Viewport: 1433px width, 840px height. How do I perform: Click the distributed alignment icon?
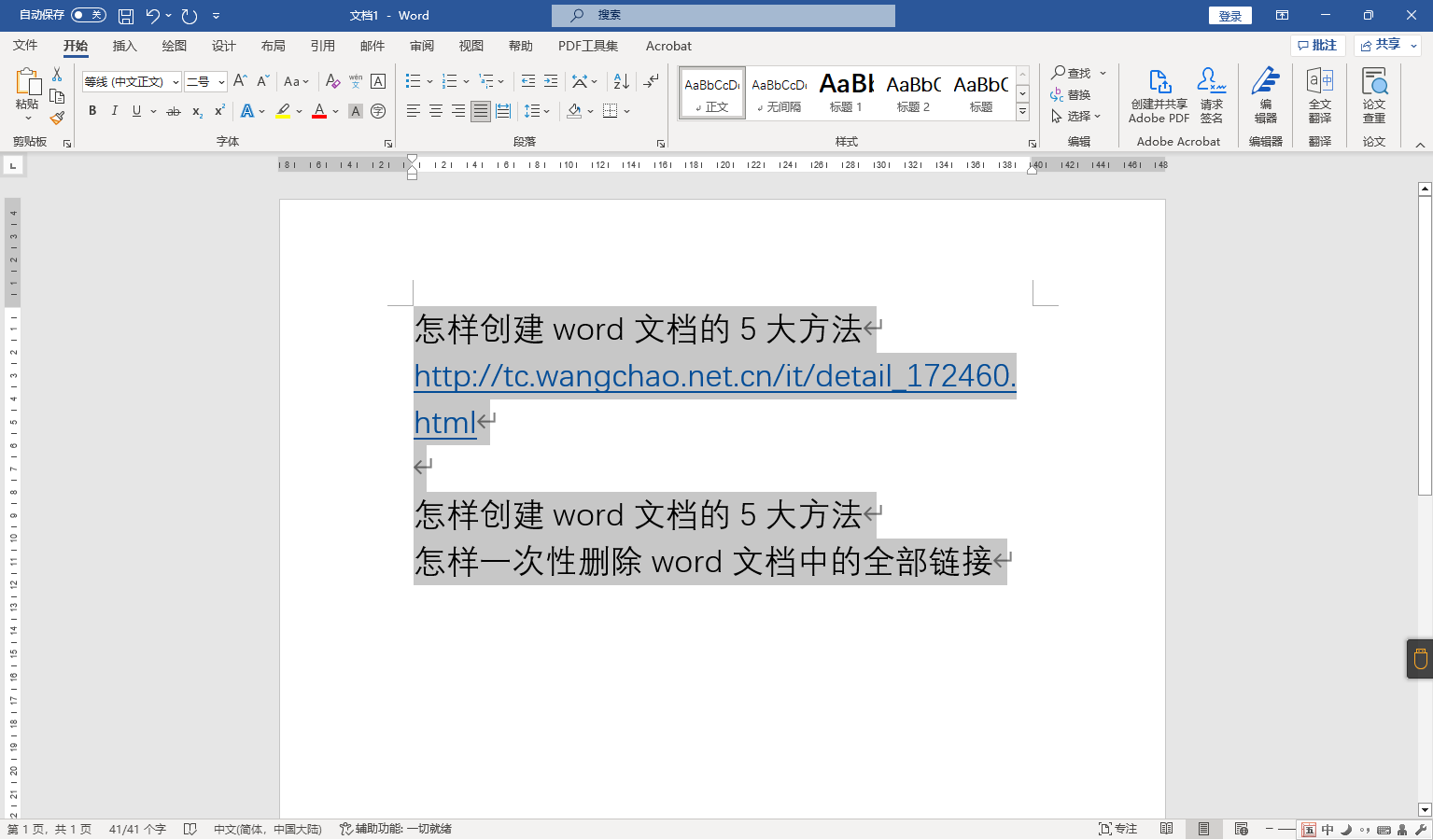pyautogui.click(x=503, y=111)
